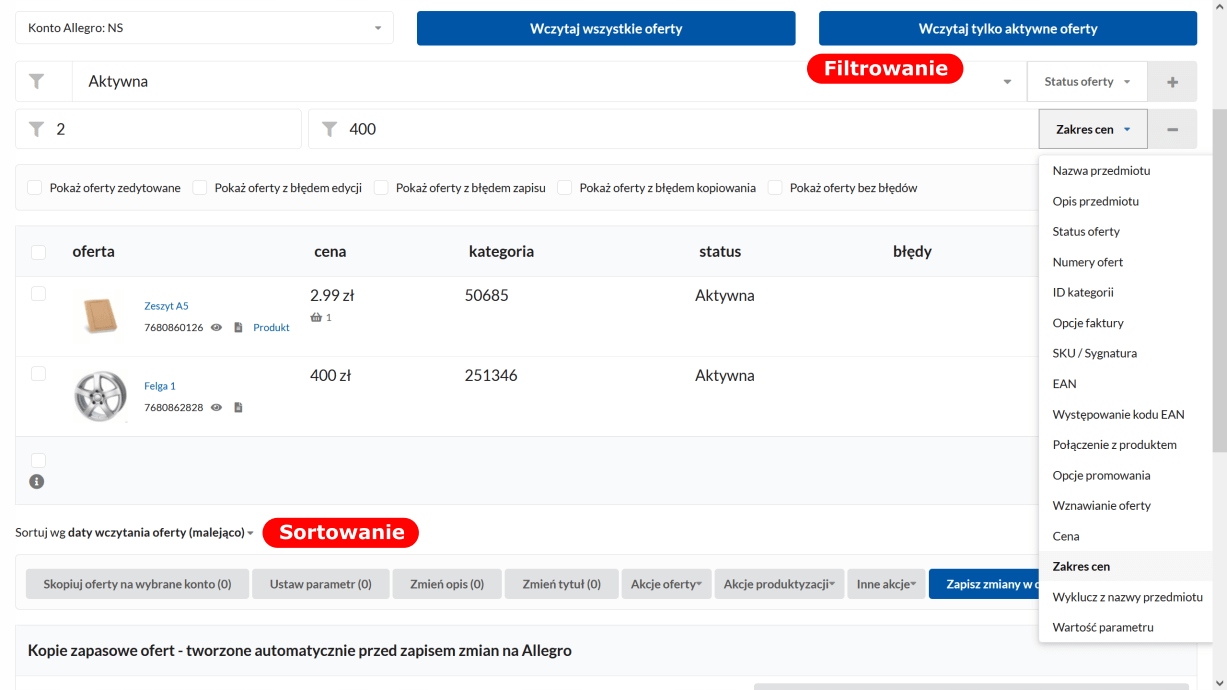Tick the checkbox in the table footer row
The image size is (1227, 690).
(x=38, y=460)
